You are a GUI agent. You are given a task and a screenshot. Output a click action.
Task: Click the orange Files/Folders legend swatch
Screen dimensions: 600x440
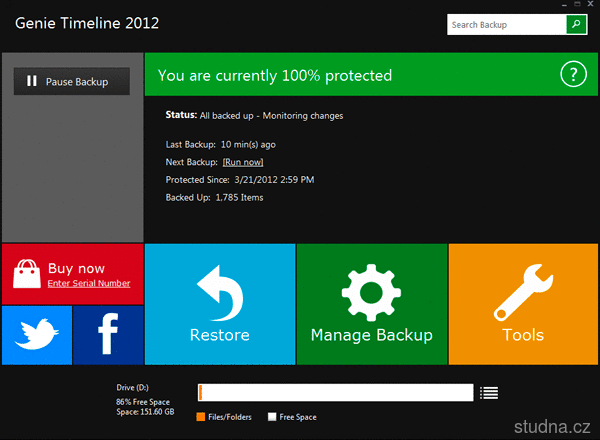coord(200,417)
